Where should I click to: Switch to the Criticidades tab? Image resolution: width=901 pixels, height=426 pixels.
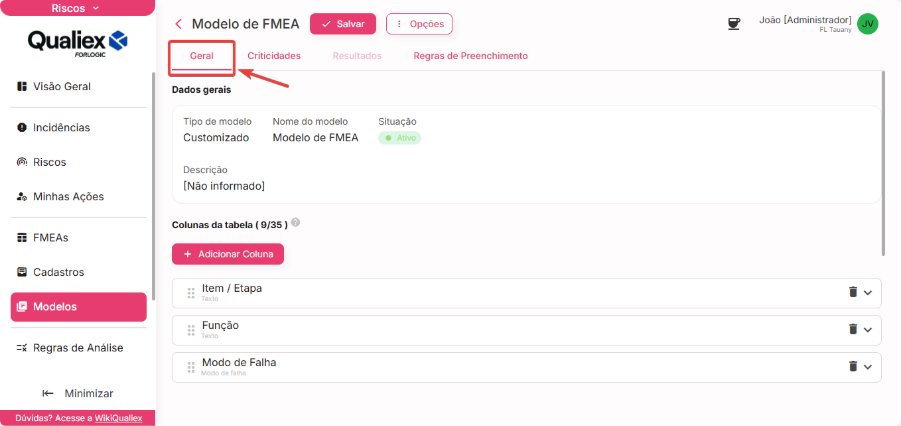point(274,56)
